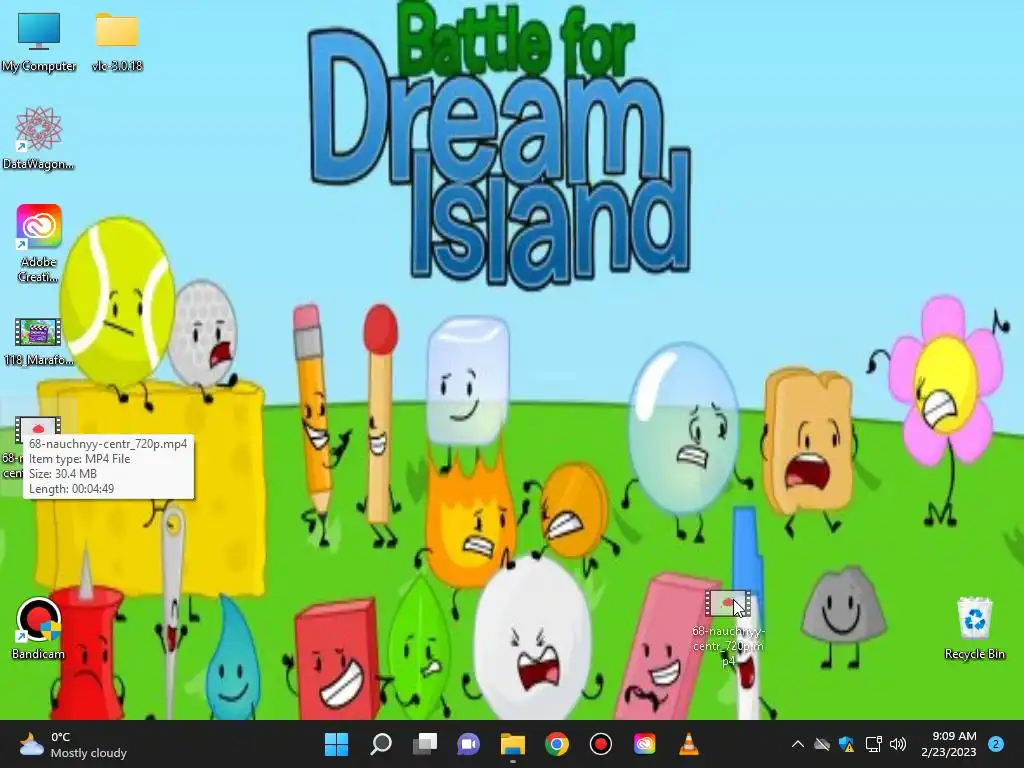Viewport: 1024px width, 768px height.
Task: Click the crossed-out cloud tray icon
Action: coord(822,744)
